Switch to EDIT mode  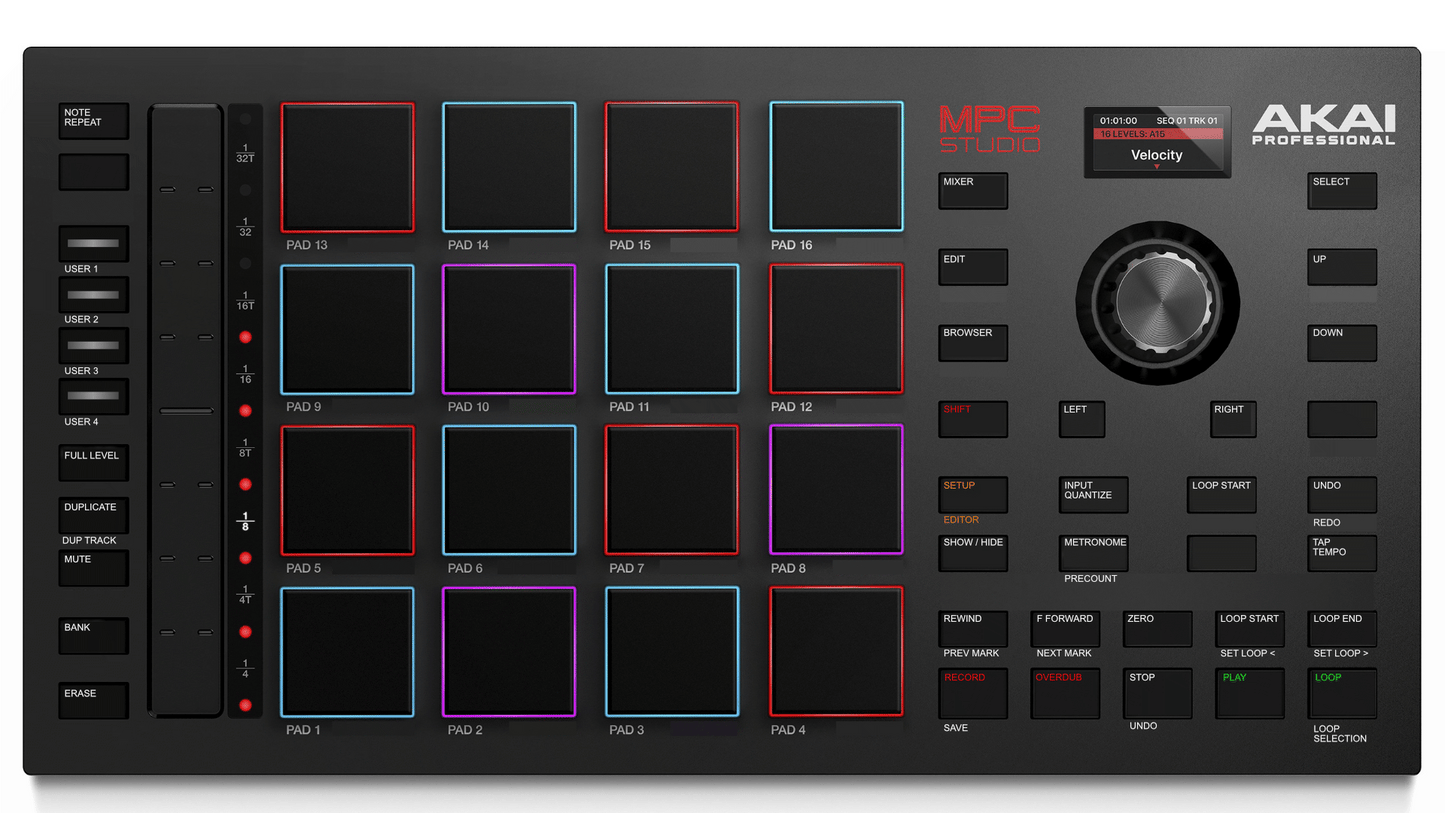[973, 267]
